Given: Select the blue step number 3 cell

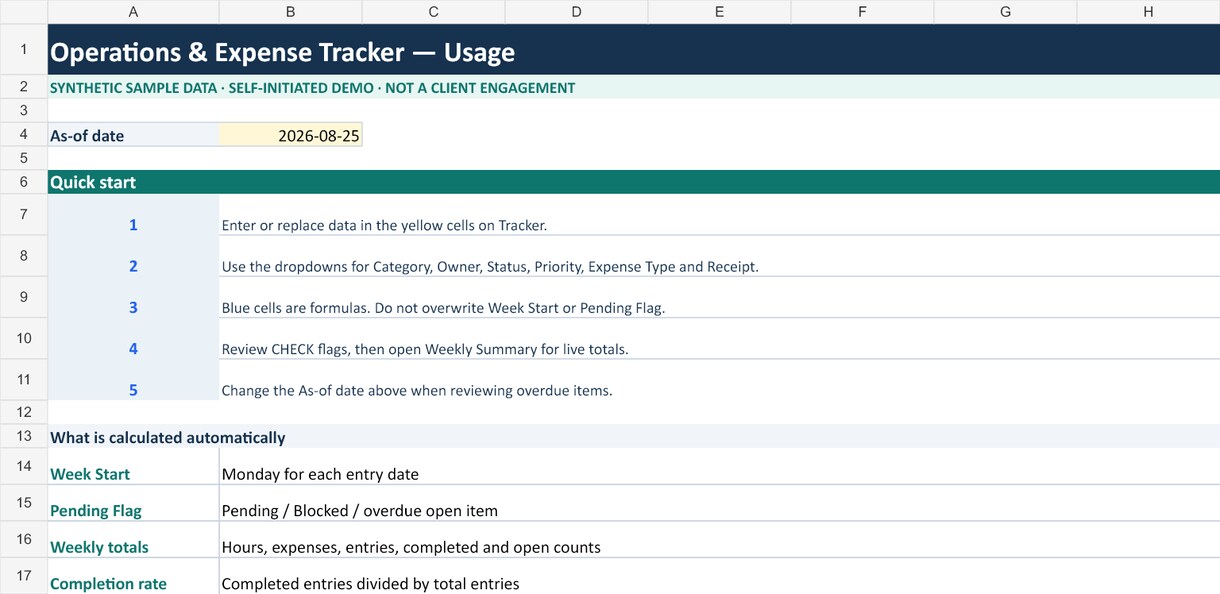Looking at the screenshot, I should (x=133, y=297).
